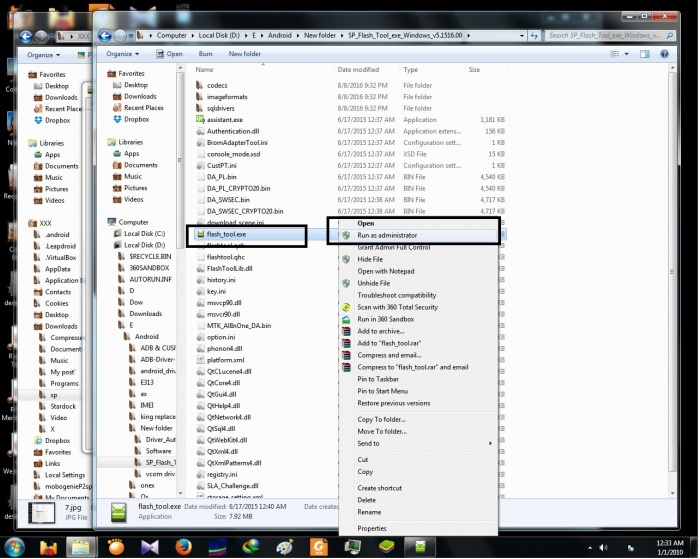This screenshot has height=559, width=700.
Task: Click the Visual Studio taskbar icon
Action: (x=150, y=547)
